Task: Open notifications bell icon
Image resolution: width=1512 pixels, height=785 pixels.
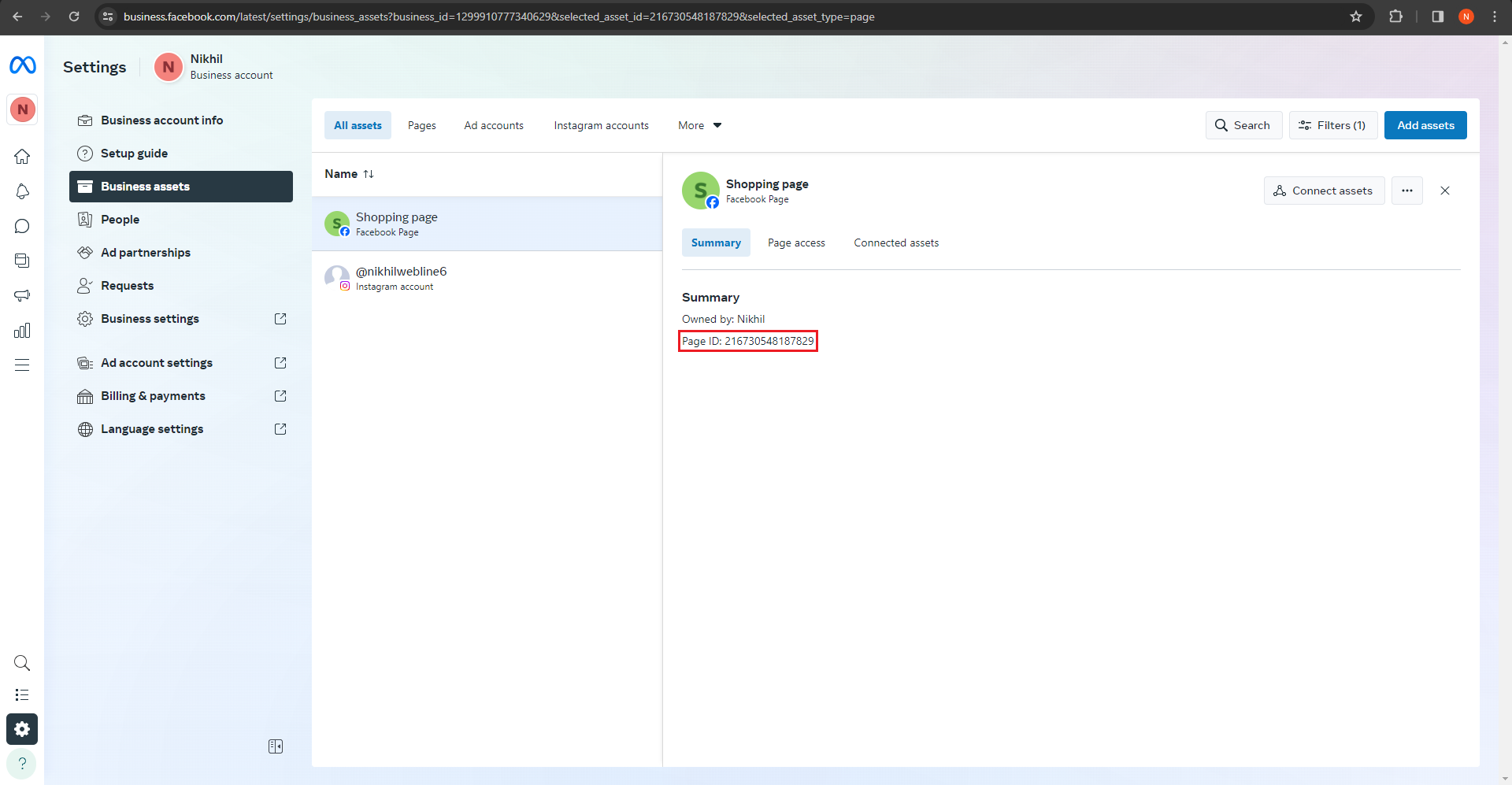Action: (22, 191)
